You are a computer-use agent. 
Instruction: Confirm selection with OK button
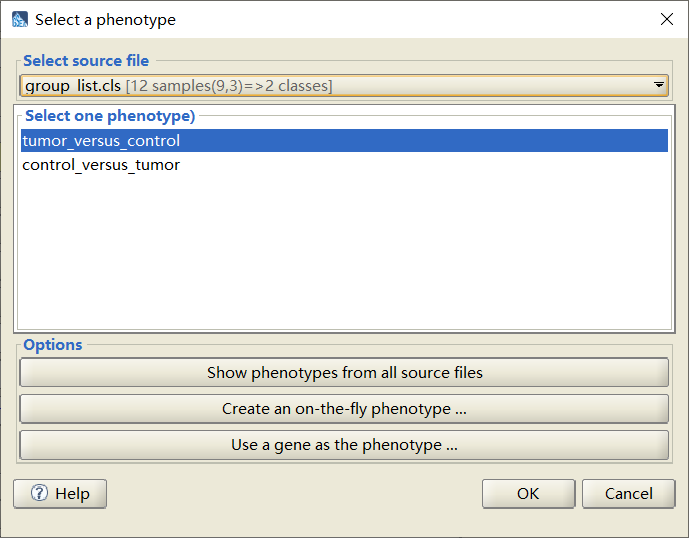[x=529, y=494]
